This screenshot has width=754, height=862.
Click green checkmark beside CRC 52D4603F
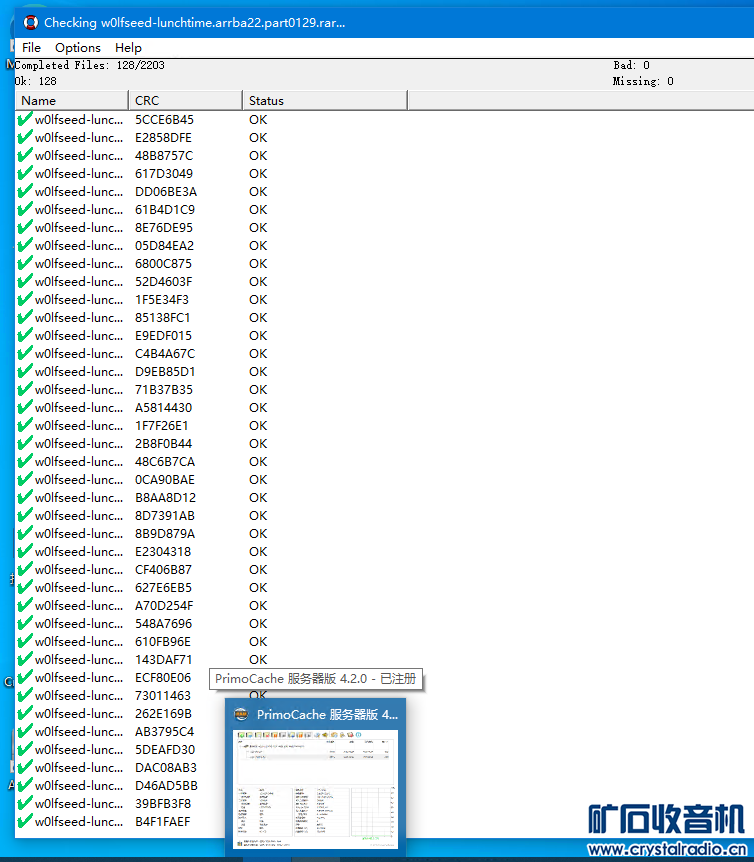pyautogui.click(x=25, y=281)
